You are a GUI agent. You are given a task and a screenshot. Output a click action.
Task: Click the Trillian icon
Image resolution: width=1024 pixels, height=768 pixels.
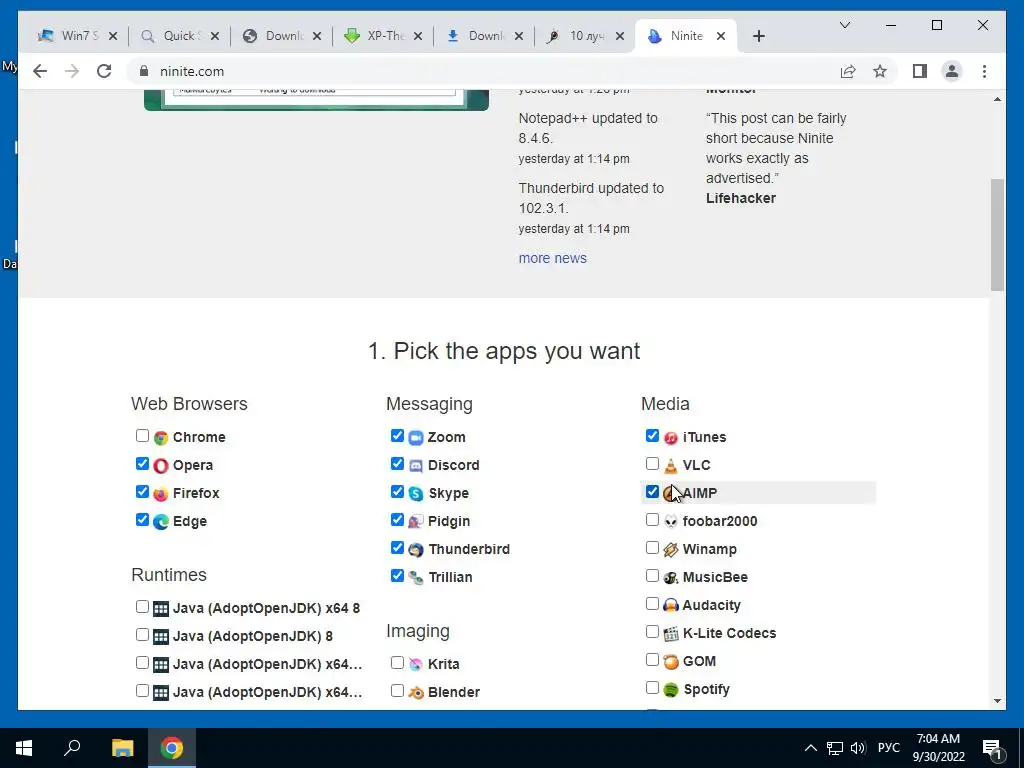click(416, 578)
